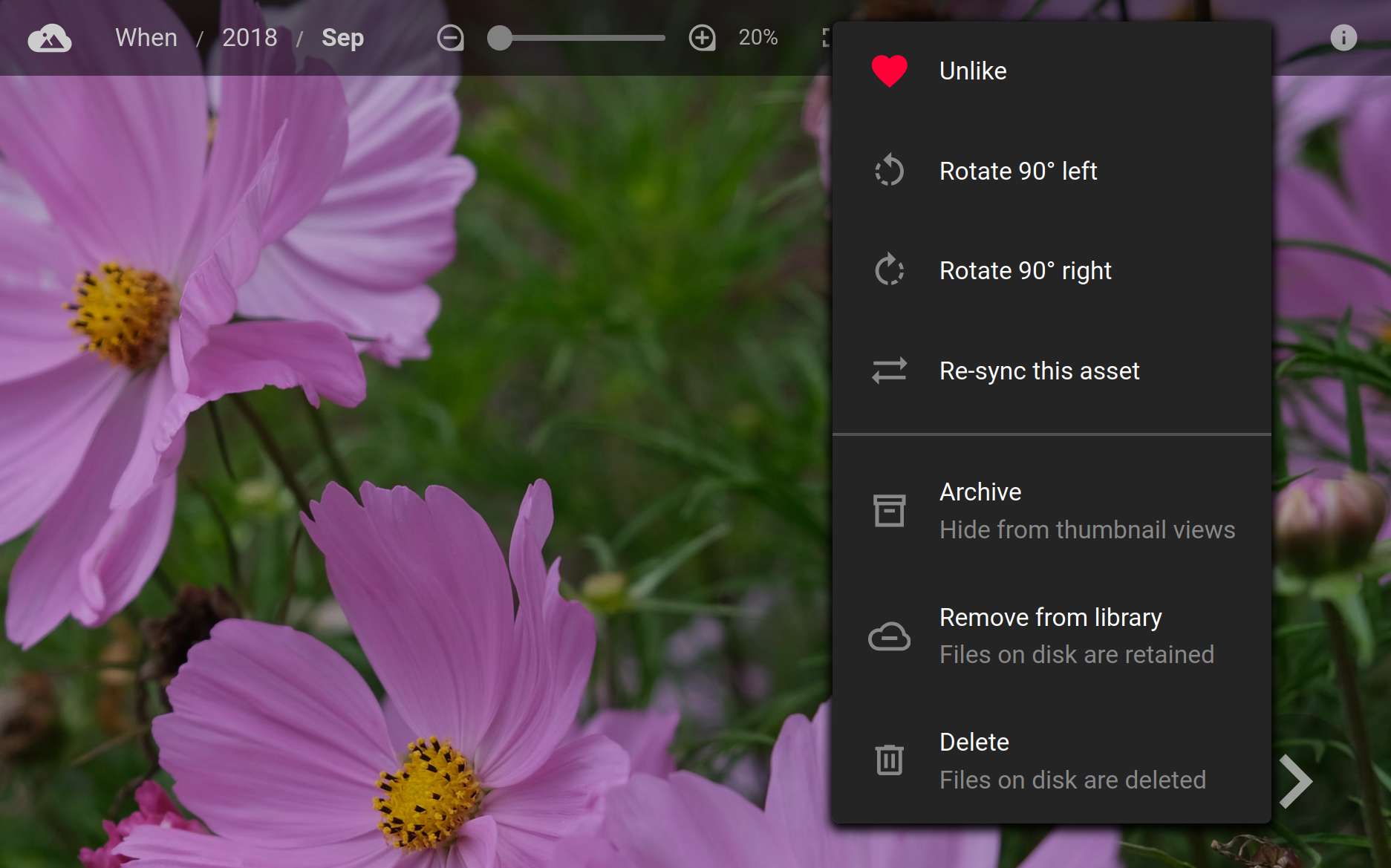Go to the When breadcrumb
Screen dimensions: 1391x868
[146, 38]
